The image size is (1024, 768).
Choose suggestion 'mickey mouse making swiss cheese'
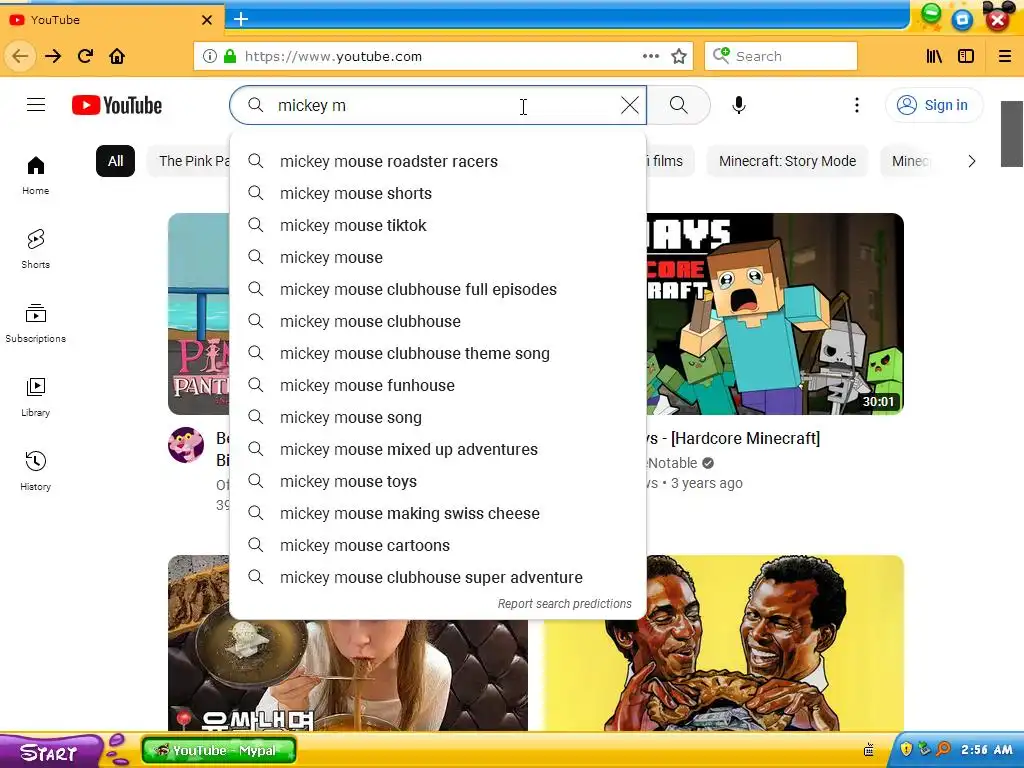pyautogui.click(x=438, y=513)
